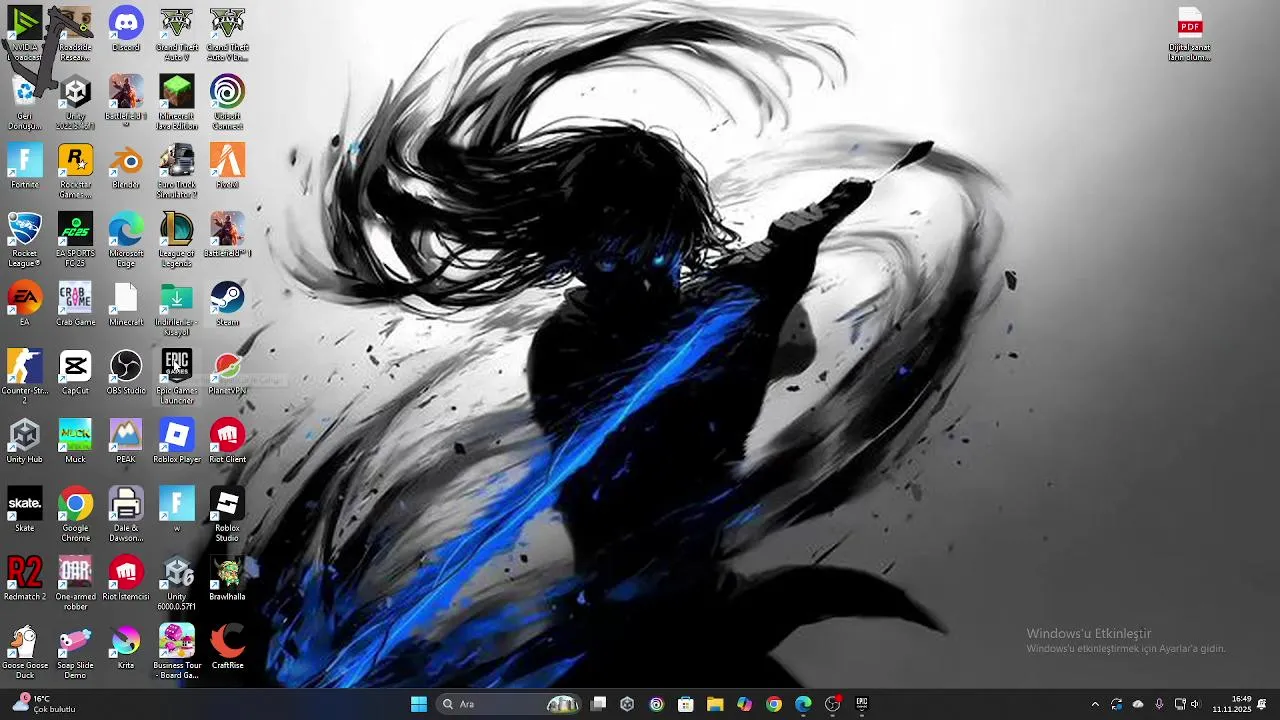Open the Roblox Player shortcut
The width and height of the screenshot is (1280, 720).
pyautogui.click(x=177, y=441)
